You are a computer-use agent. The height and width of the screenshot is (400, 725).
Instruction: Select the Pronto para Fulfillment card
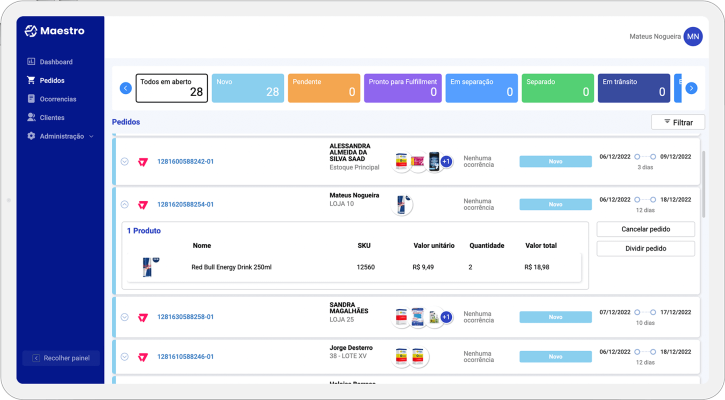[403, 88]
